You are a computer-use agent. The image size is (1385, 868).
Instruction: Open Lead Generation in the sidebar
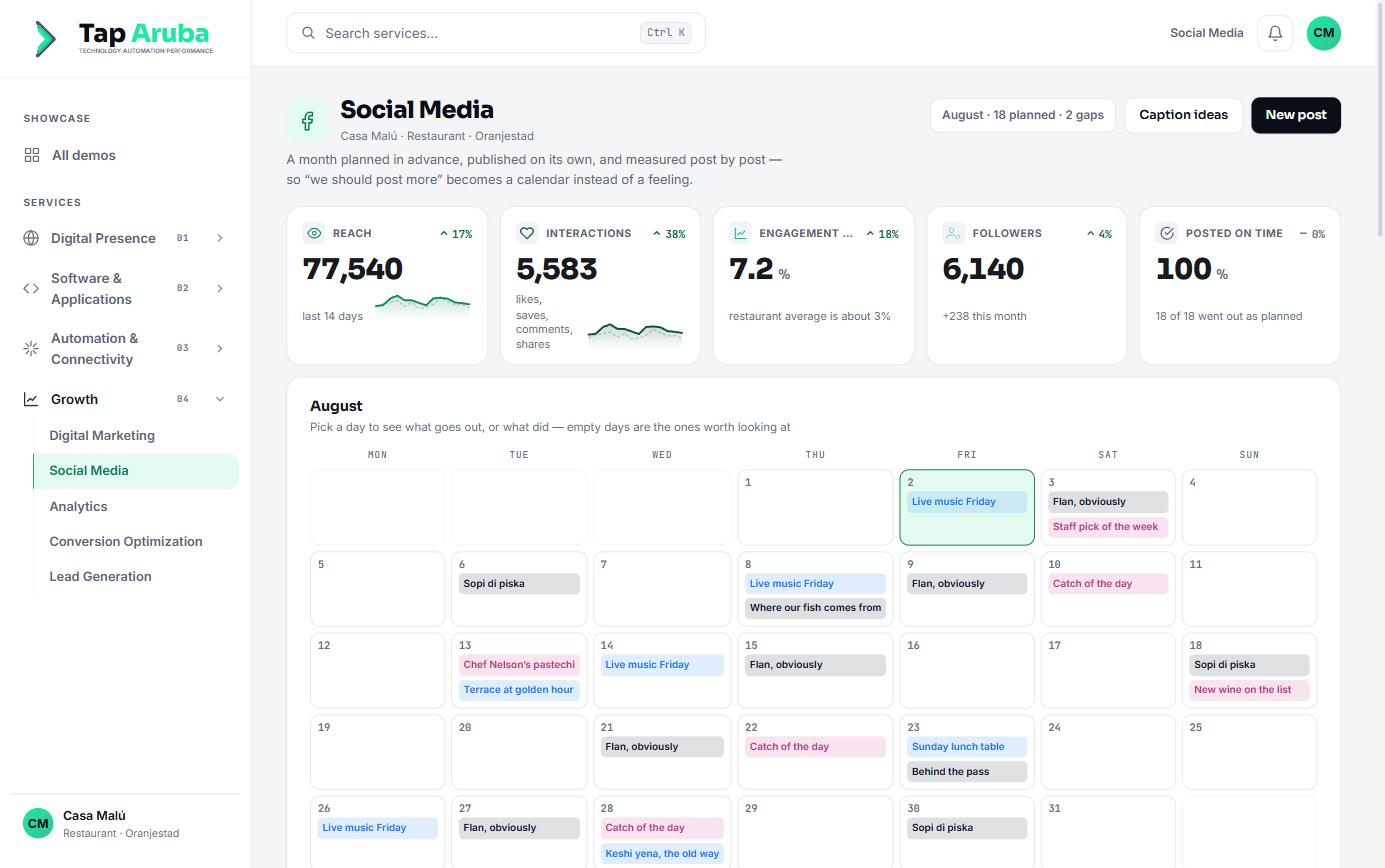100,576
